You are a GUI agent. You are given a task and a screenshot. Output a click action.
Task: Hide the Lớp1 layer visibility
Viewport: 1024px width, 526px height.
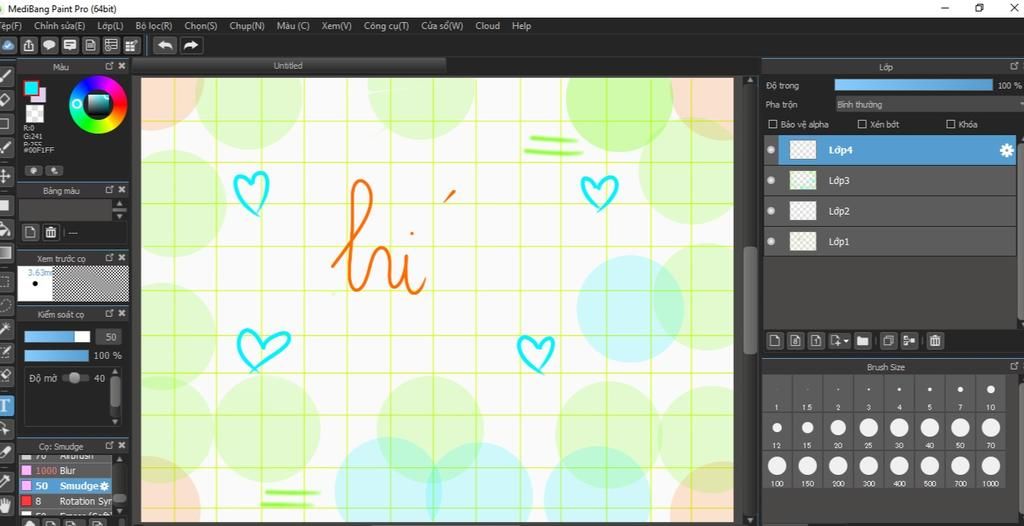pos(771,242)
